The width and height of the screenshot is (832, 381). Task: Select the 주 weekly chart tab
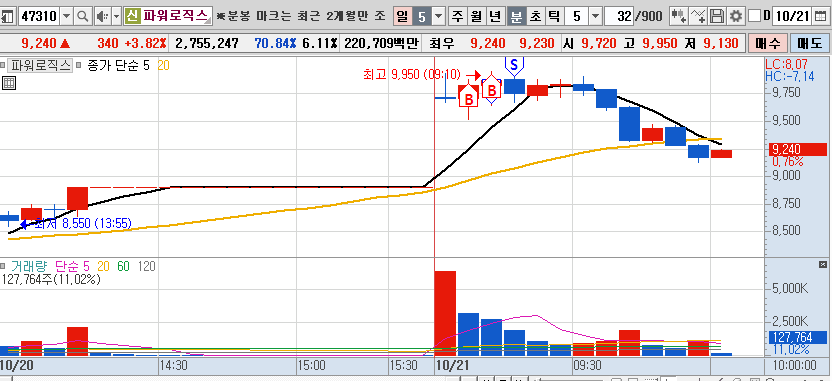(x=457, y=16)
